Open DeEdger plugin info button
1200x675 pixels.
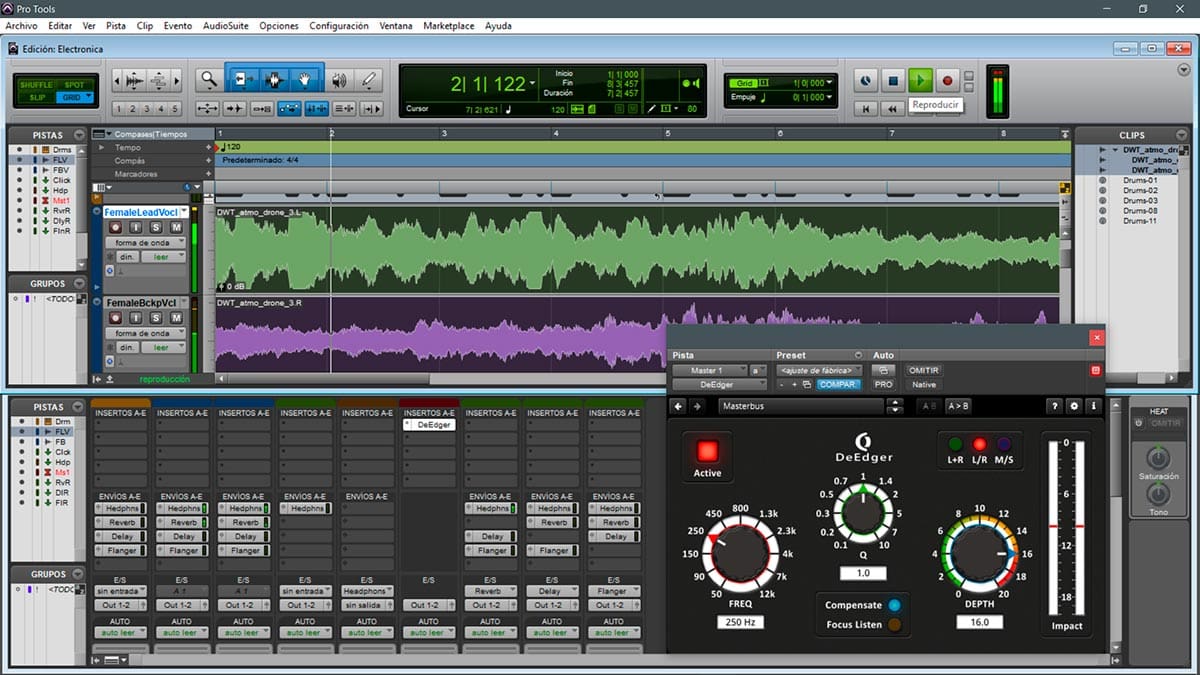tap(1094, 406)
